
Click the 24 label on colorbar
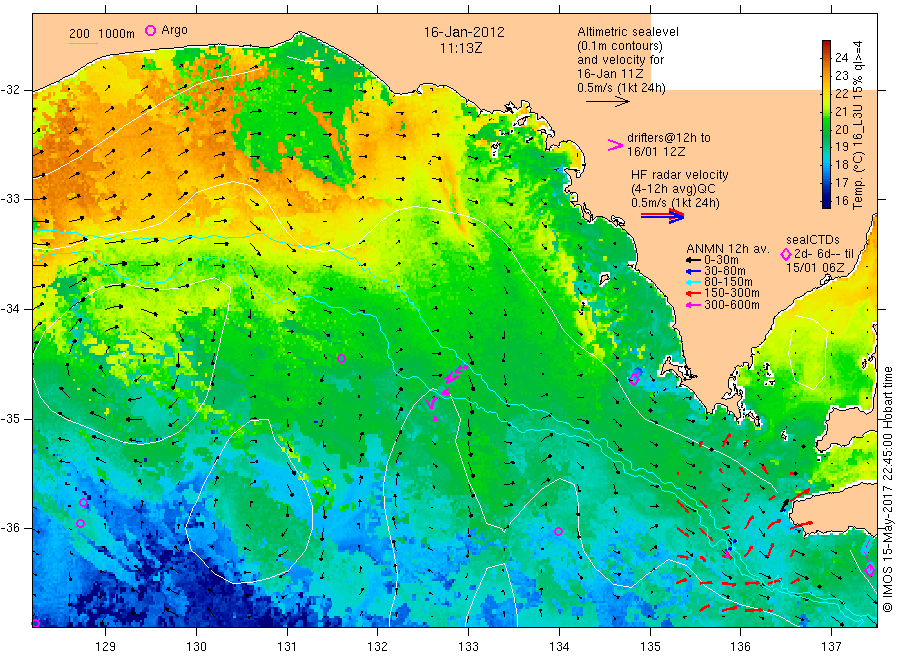click(841, 57)
